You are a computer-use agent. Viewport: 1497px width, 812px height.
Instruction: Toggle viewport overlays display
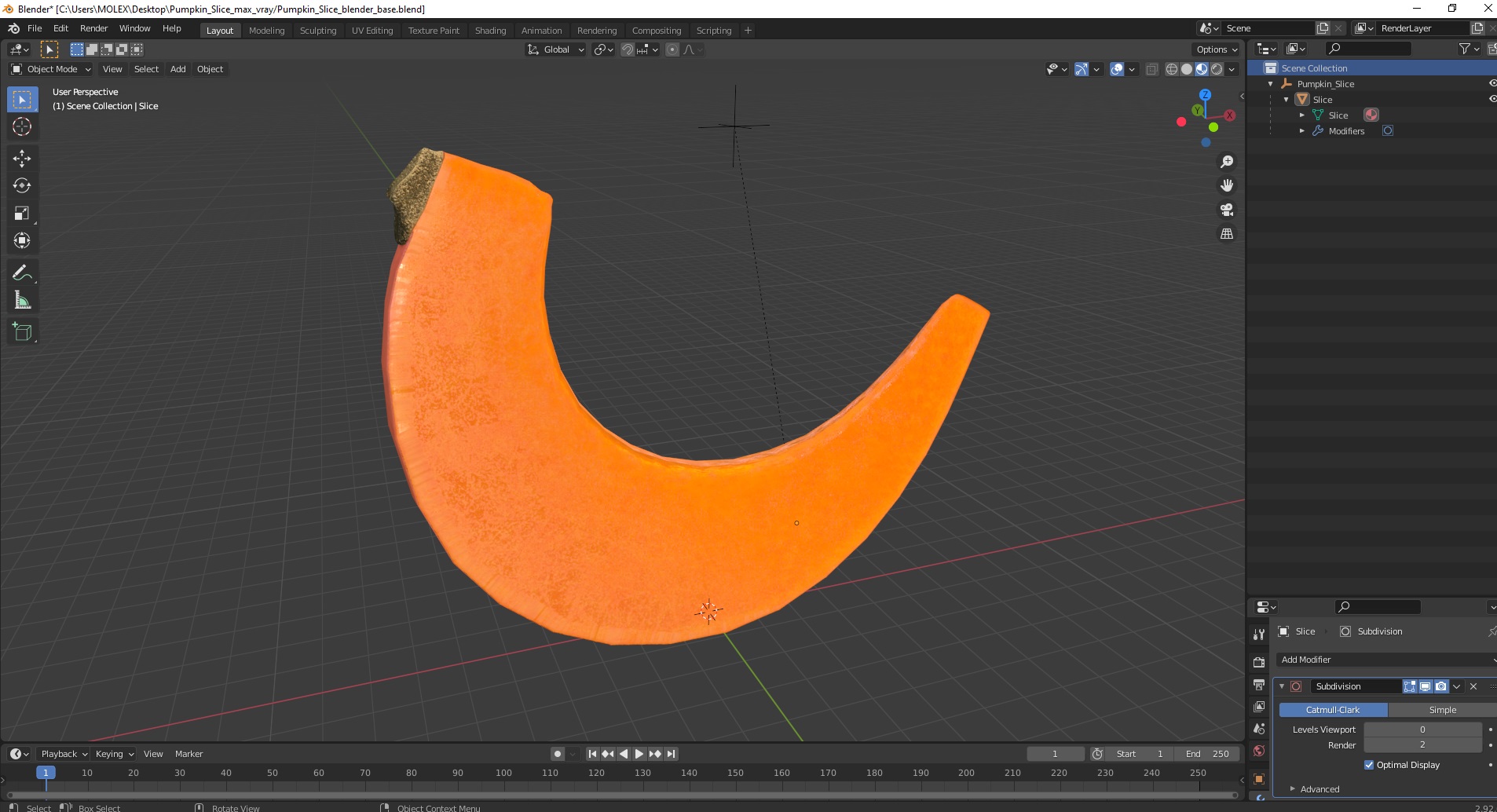click(x=1117, y=69)
